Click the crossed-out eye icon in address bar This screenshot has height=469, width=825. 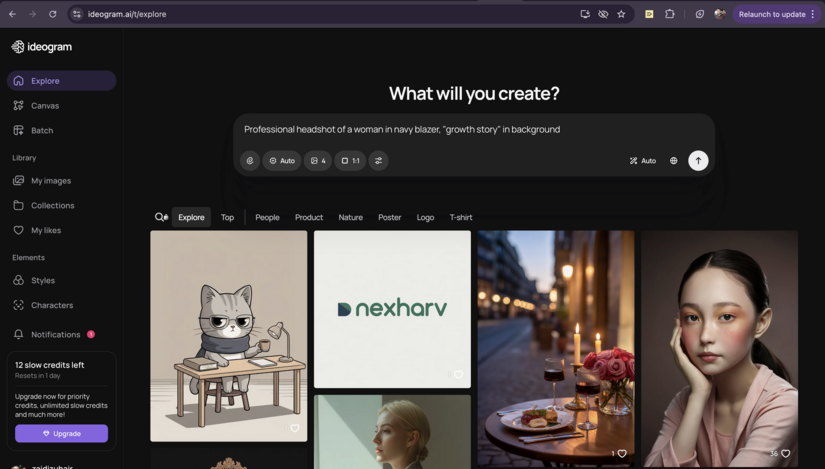coord(603,14)
